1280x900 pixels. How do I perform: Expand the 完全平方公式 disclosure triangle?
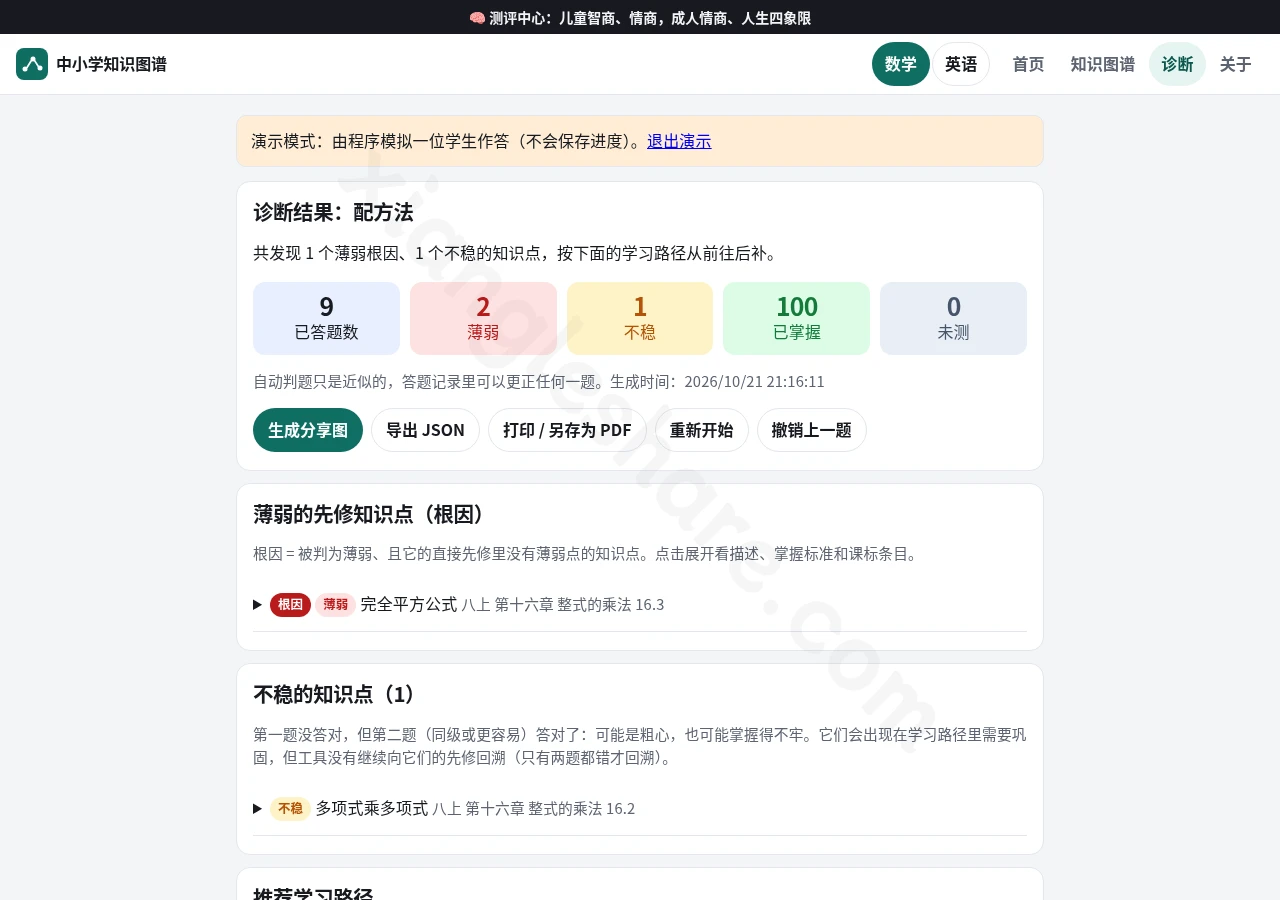[258, 605]
